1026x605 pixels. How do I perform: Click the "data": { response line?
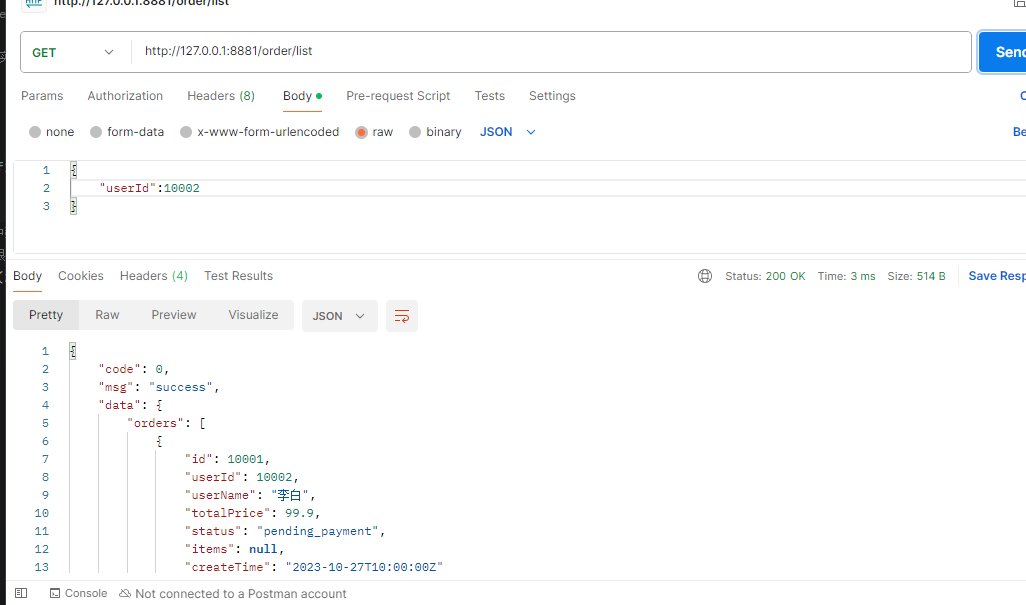point(131,406)
